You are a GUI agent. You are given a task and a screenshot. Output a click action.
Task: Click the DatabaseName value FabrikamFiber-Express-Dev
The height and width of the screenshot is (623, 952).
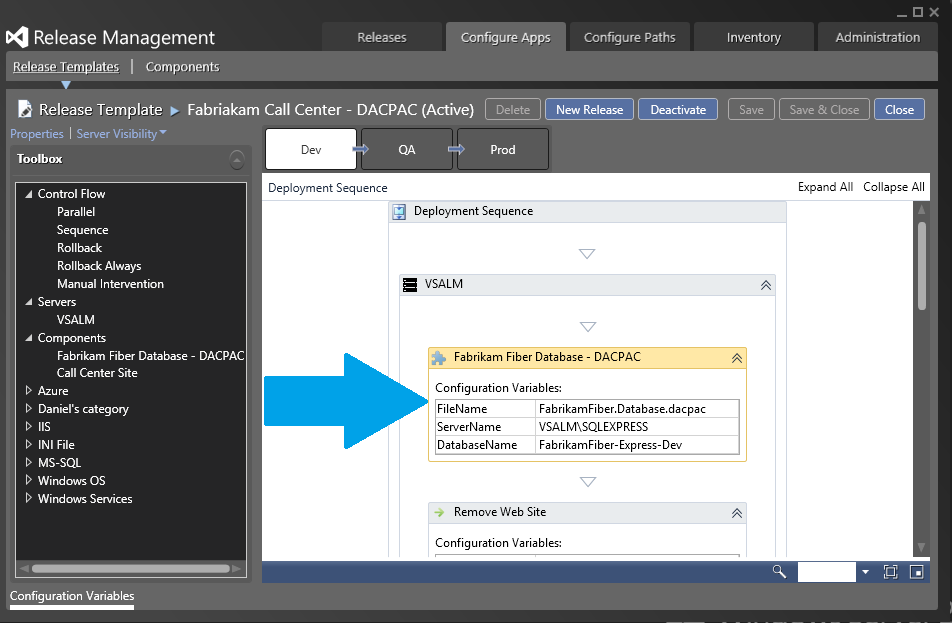tap(638, 445)
